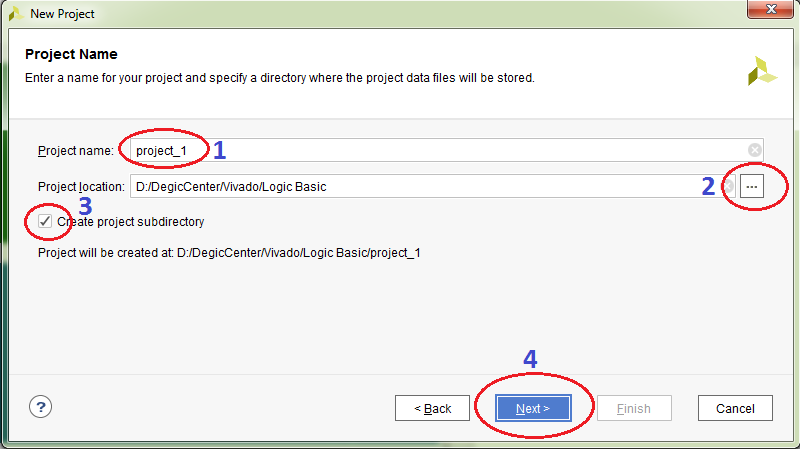
Task: Proceed with the Next button
Action: pos(533,408)
